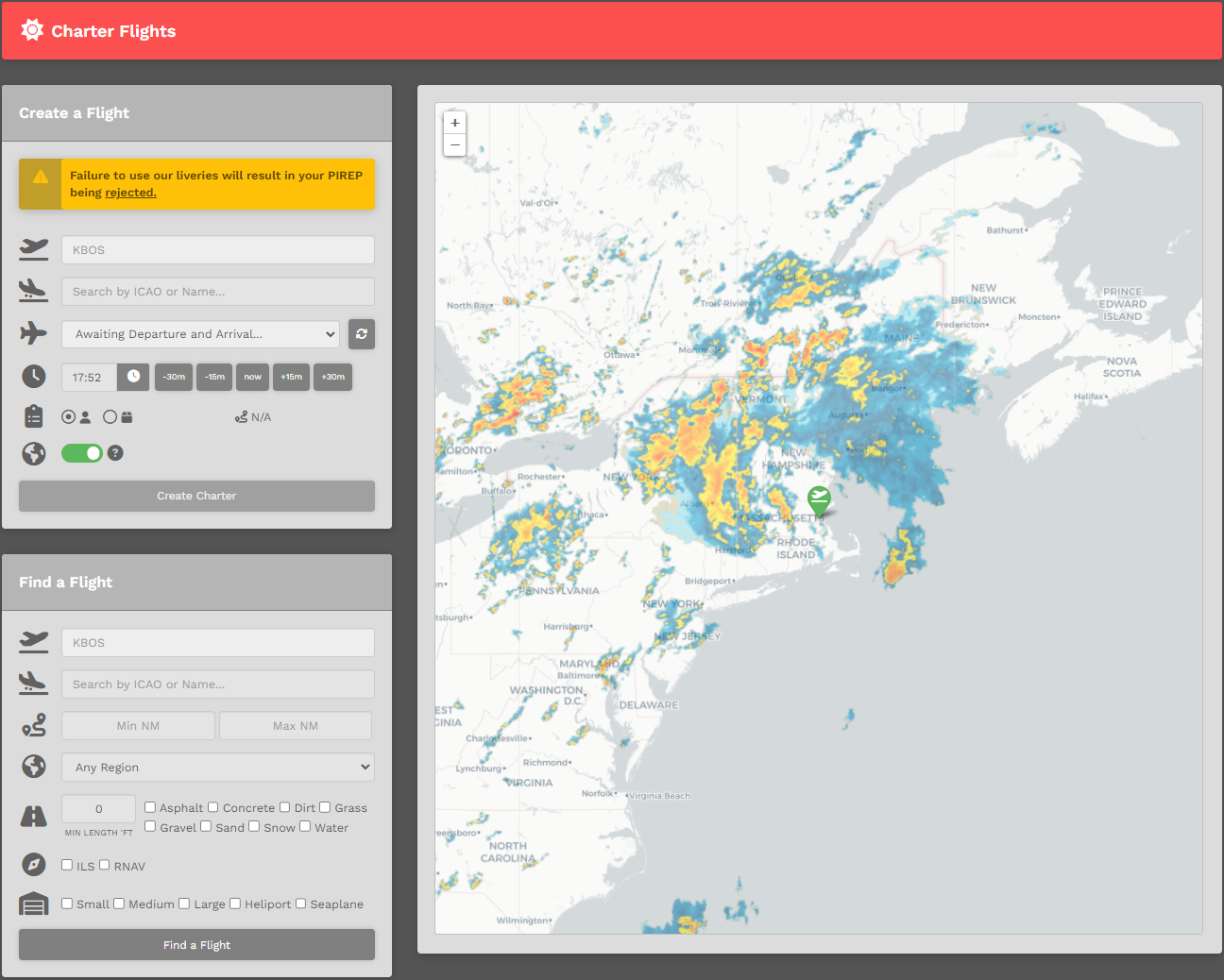Focus the Create a Flight arrival search field

(x=218, y=292)
